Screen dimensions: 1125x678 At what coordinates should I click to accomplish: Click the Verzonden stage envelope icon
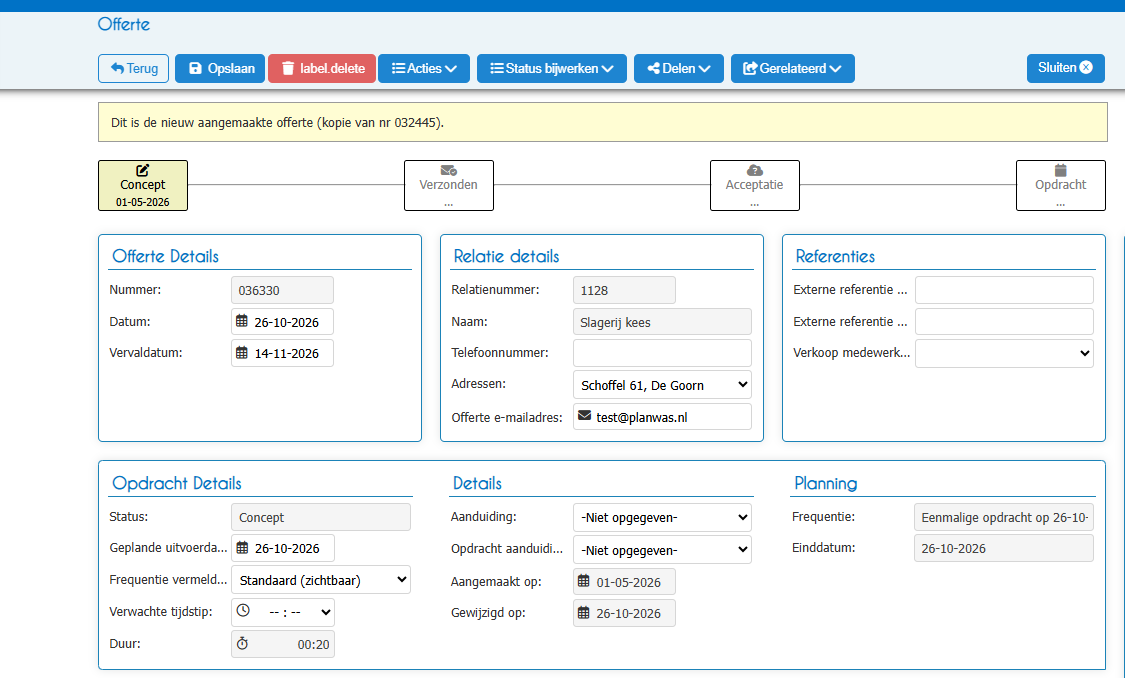pos(448,170)
